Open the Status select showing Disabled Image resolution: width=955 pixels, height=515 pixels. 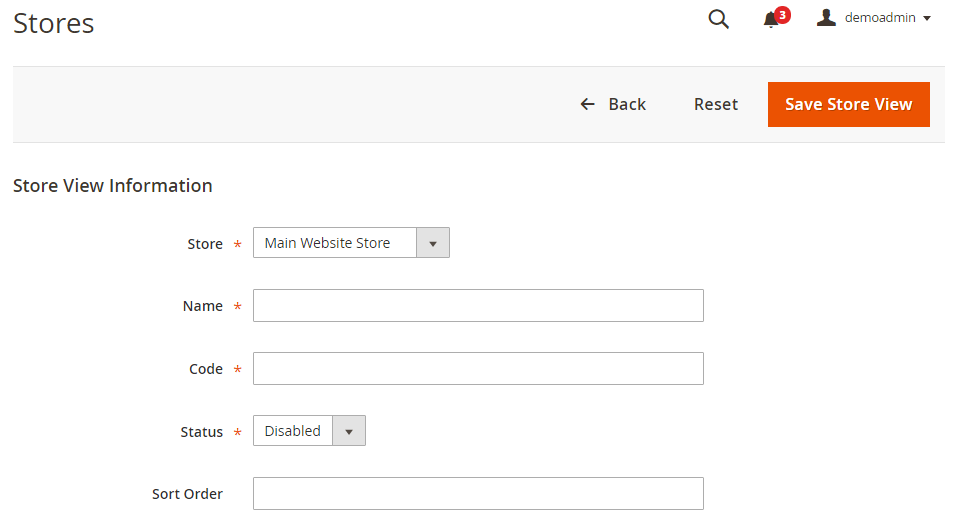point(293,431)
